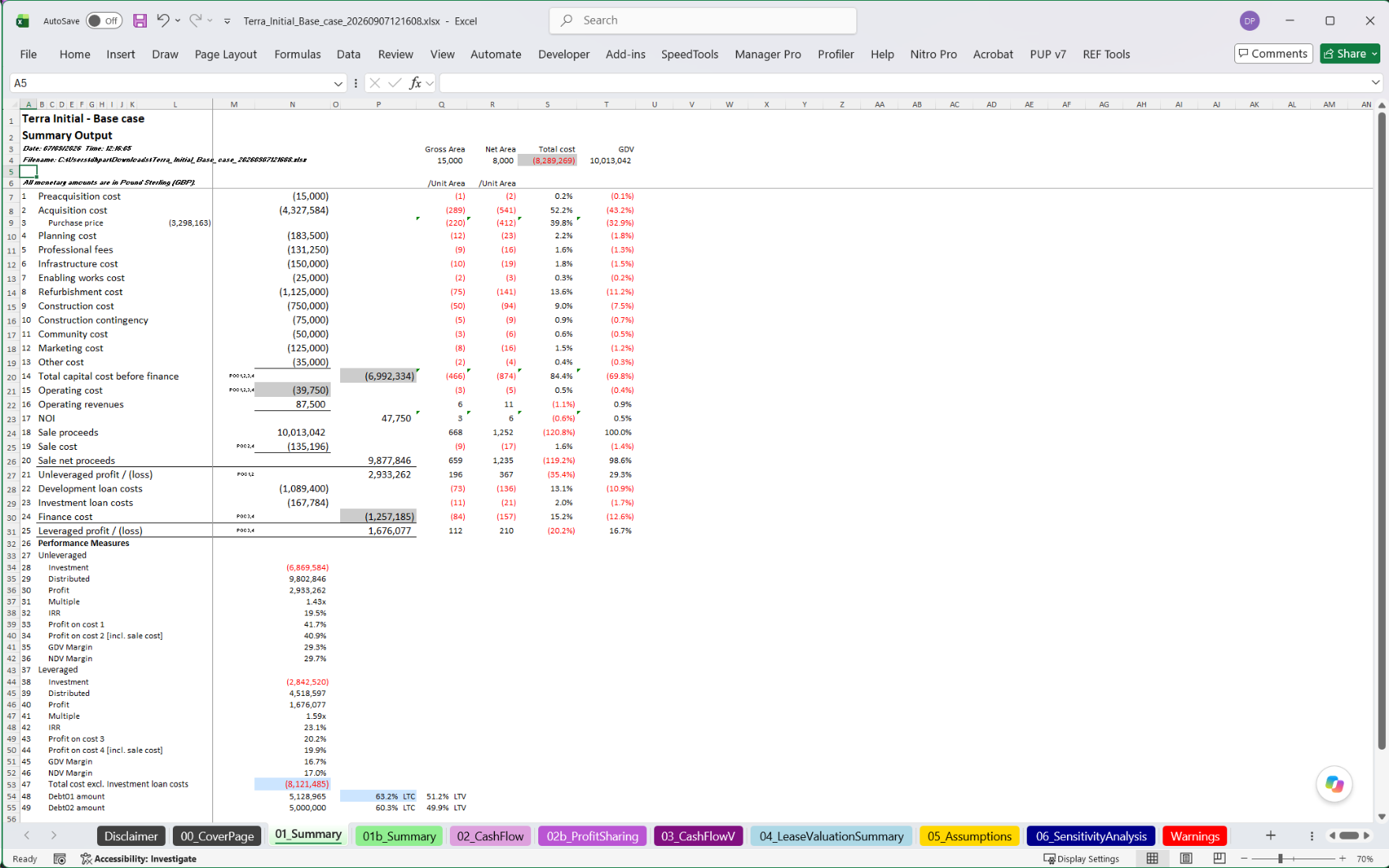Zoom in with the plus button
Screen dimensions: 1389x868
pyautogui.click(x=1342, y=859)
